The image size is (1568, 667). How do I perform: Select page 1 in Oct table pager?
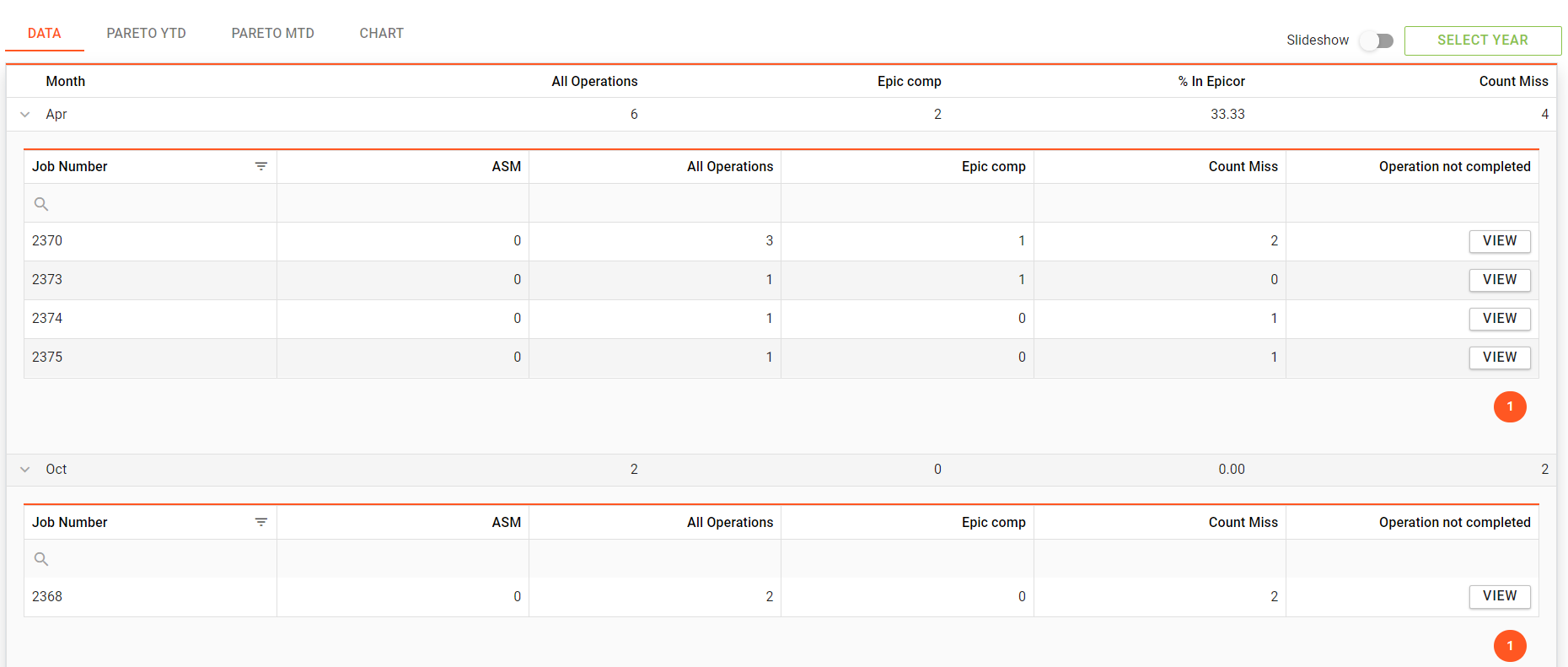tap(1509, 646)
